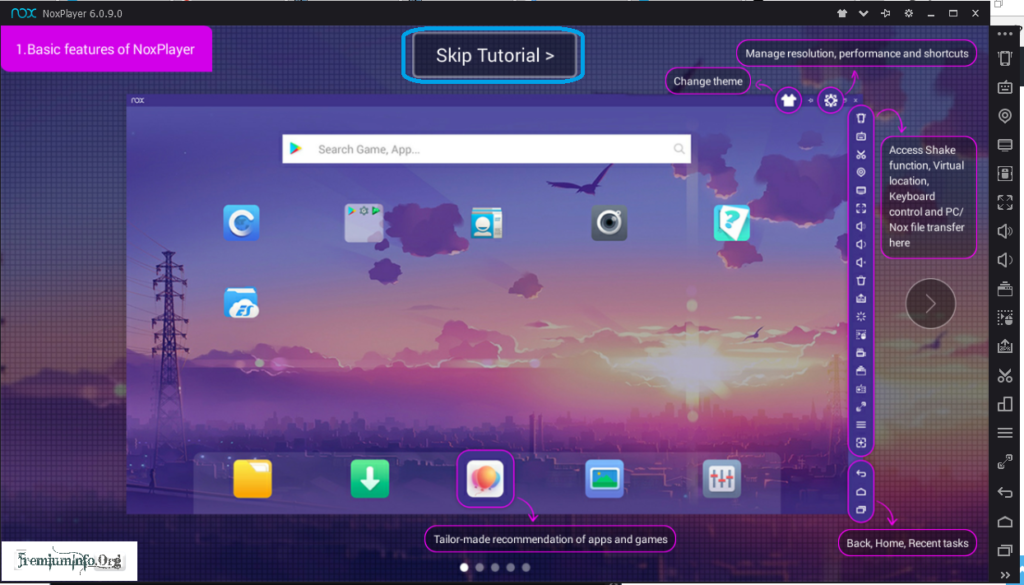Open system settings gear in title bar
Screen dimensions: 1024x585
[x=908, y=13]
